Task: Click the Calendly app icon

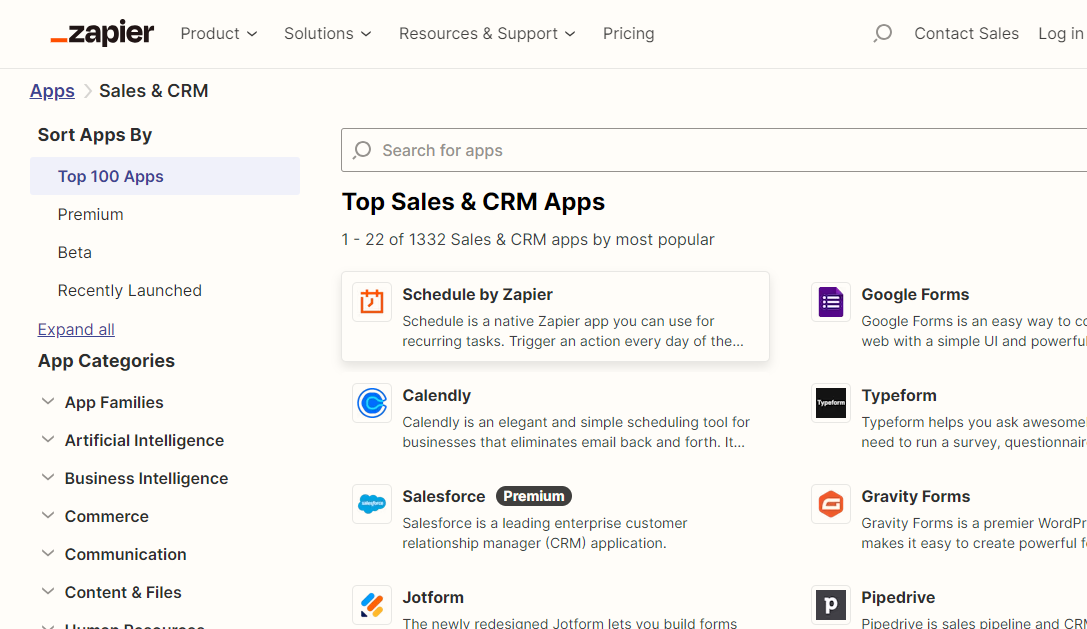Action: (x=372, y=403)
